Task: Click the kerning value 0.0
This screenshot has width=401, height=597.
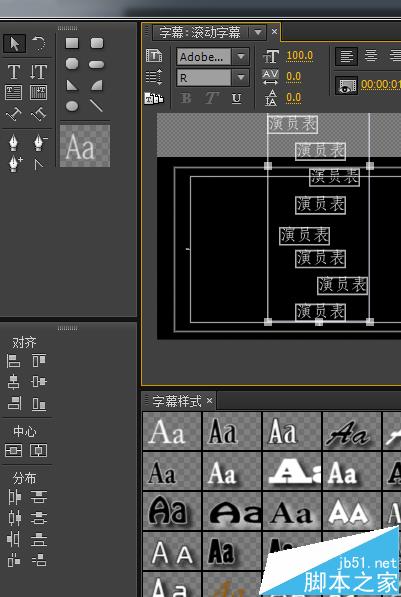Action: pyautogui.click(x=294, y=77)
